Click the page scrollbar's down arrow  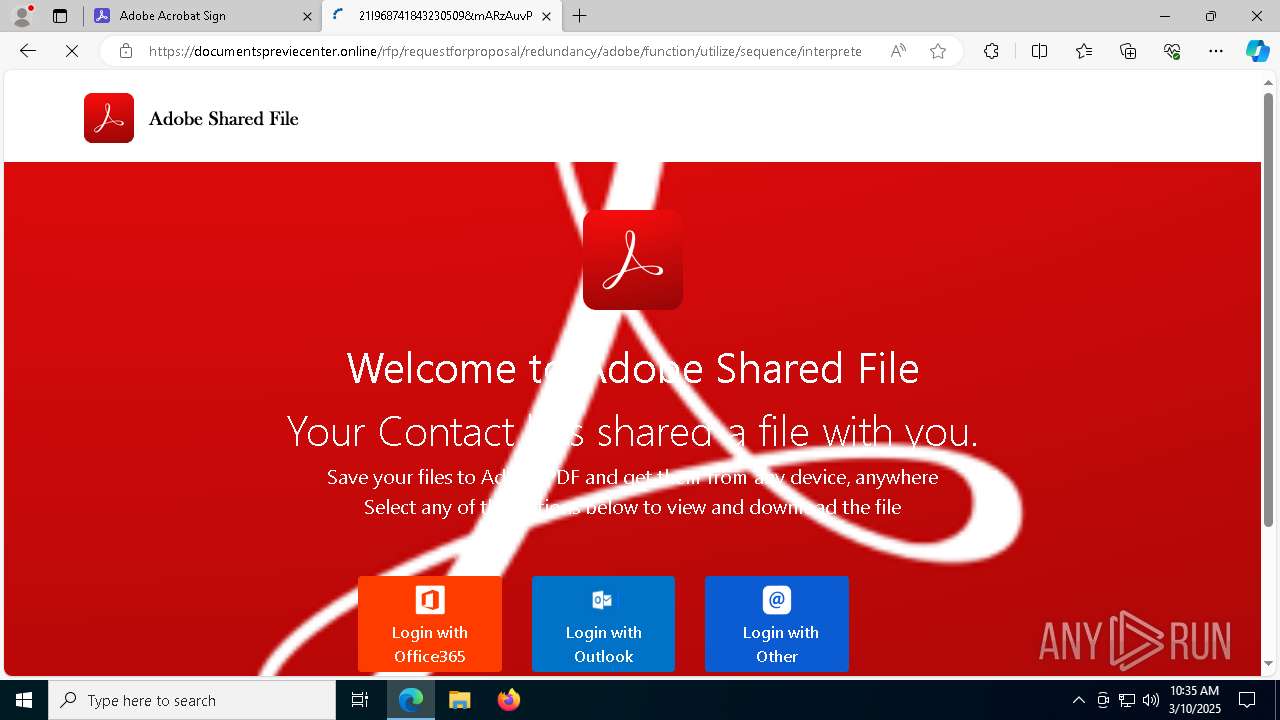(1269, 663)
